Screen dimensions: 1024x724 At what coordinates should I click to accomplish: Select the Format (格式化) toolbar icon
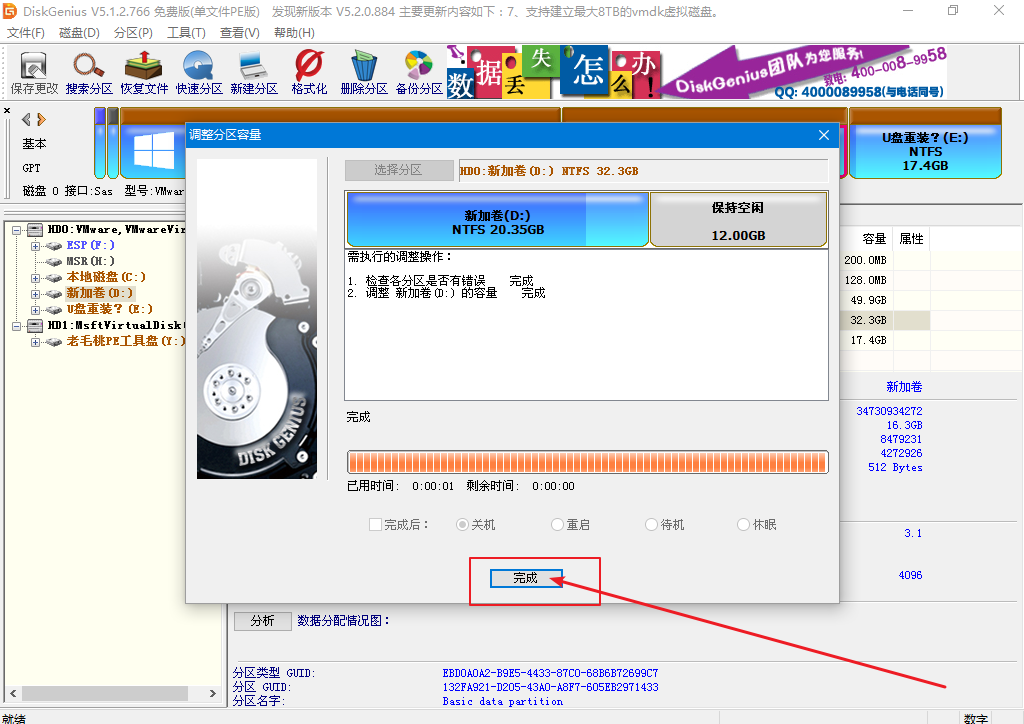pyautogui.click(x=309, y=72)
